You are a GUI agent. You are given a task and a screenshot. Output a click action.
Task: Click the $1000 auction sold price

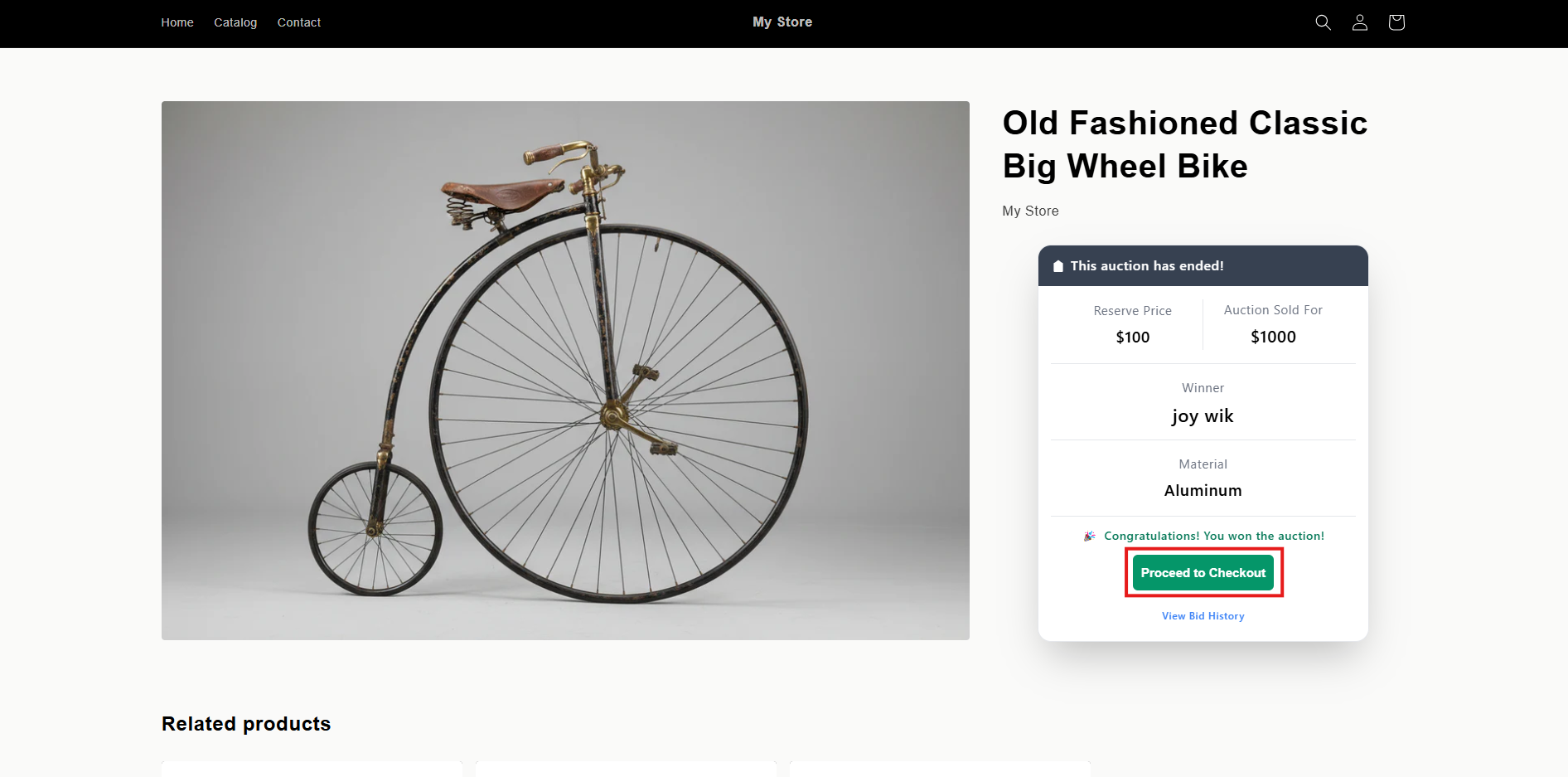pos(1273,337)
